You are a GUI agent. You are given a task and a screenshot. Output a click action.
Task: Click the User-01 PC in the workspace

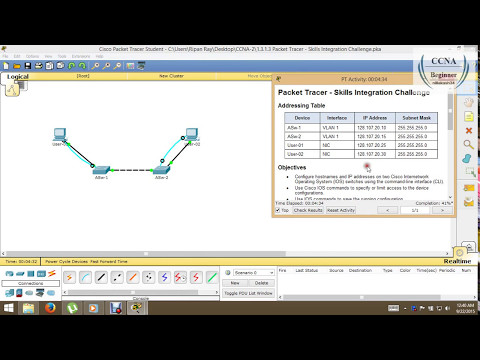tap(60, 135)
